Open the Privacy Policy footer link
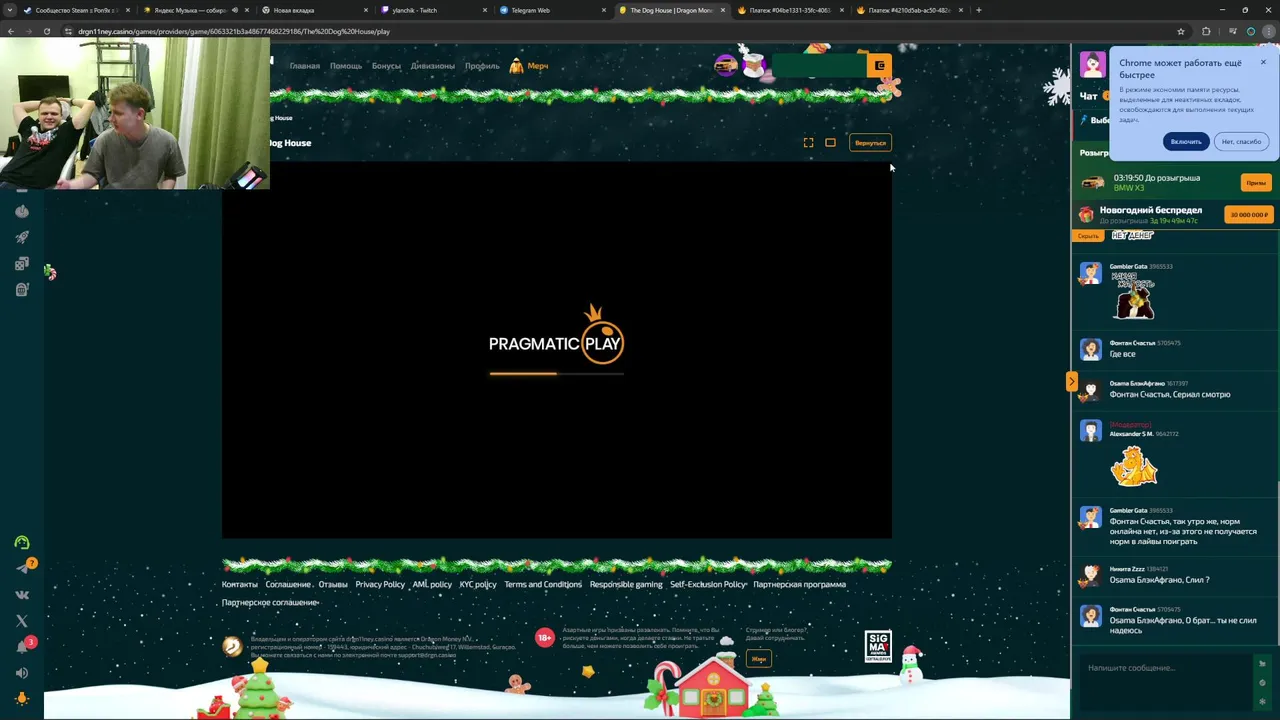The height and width of the screenshot is (720, 1280). [x=380, y=584]
